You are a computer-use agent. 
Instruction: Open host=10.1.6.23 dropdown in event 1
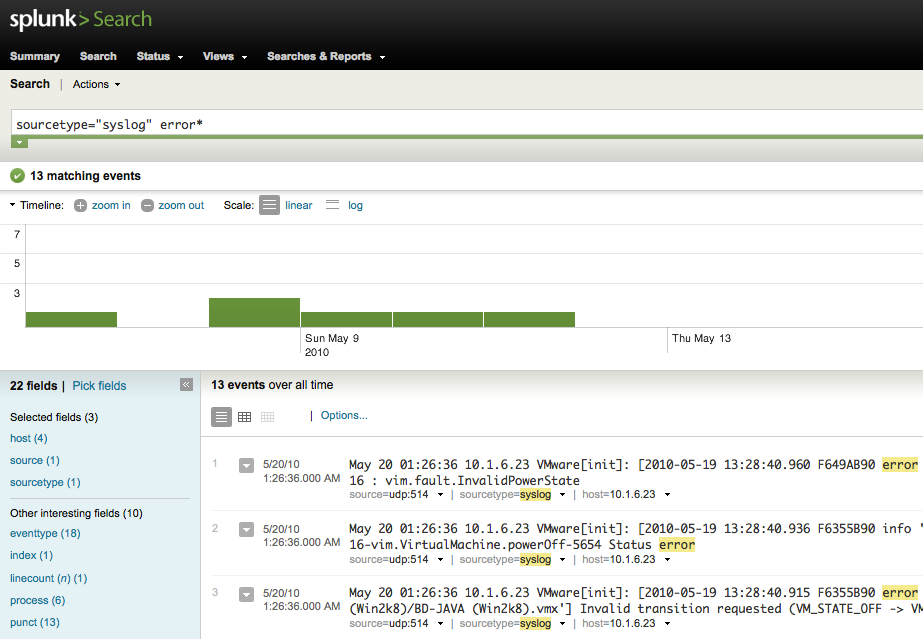668,495
